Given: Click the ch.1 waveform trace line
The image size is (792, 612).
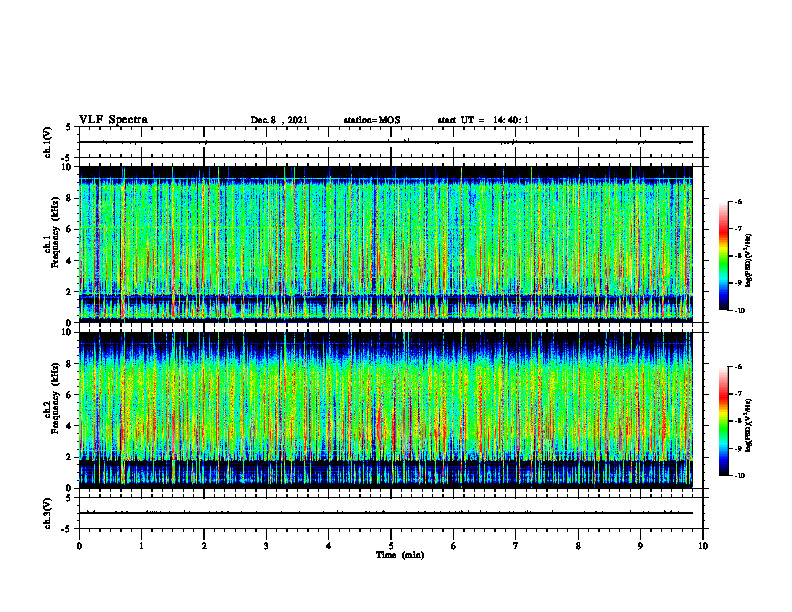Looking at the screenshot, I should point(386,142).
